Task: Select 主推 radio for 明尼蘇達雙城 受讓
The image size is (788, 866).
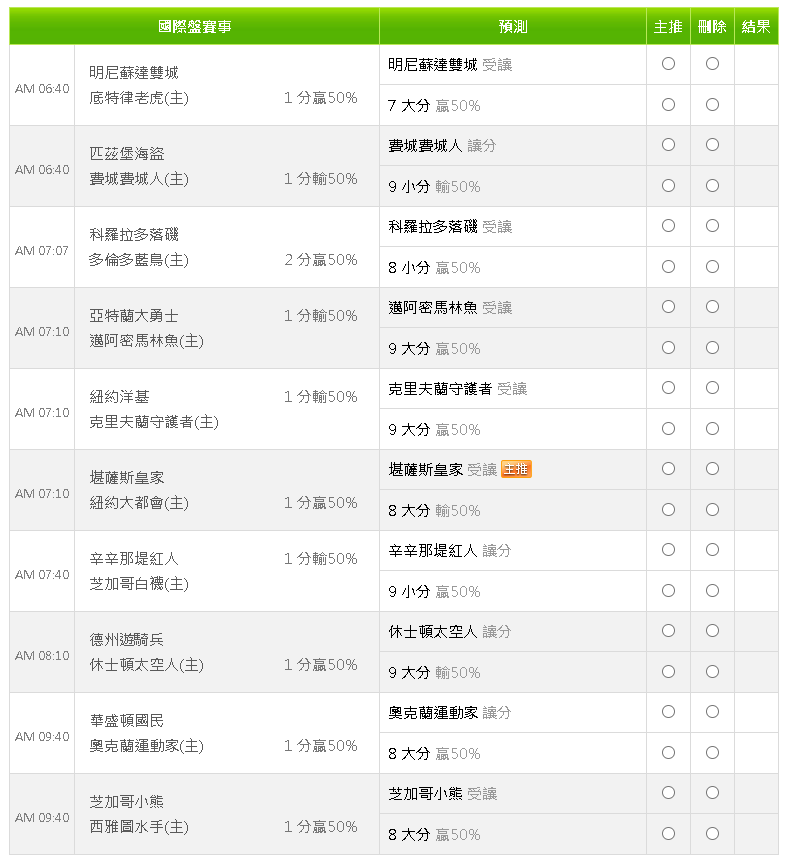Action: [668, 64]
